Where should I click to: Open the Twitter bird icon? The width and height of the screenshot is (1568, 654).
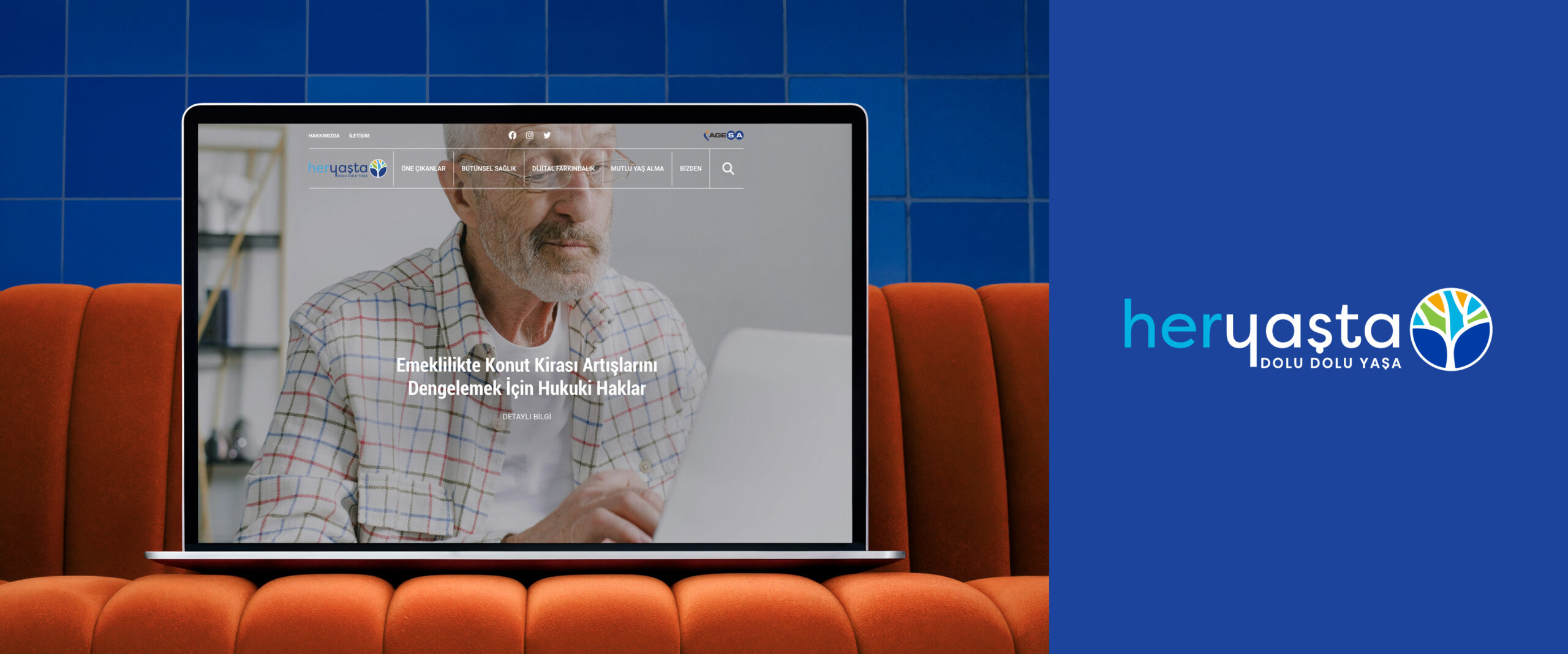pos(547,135)
